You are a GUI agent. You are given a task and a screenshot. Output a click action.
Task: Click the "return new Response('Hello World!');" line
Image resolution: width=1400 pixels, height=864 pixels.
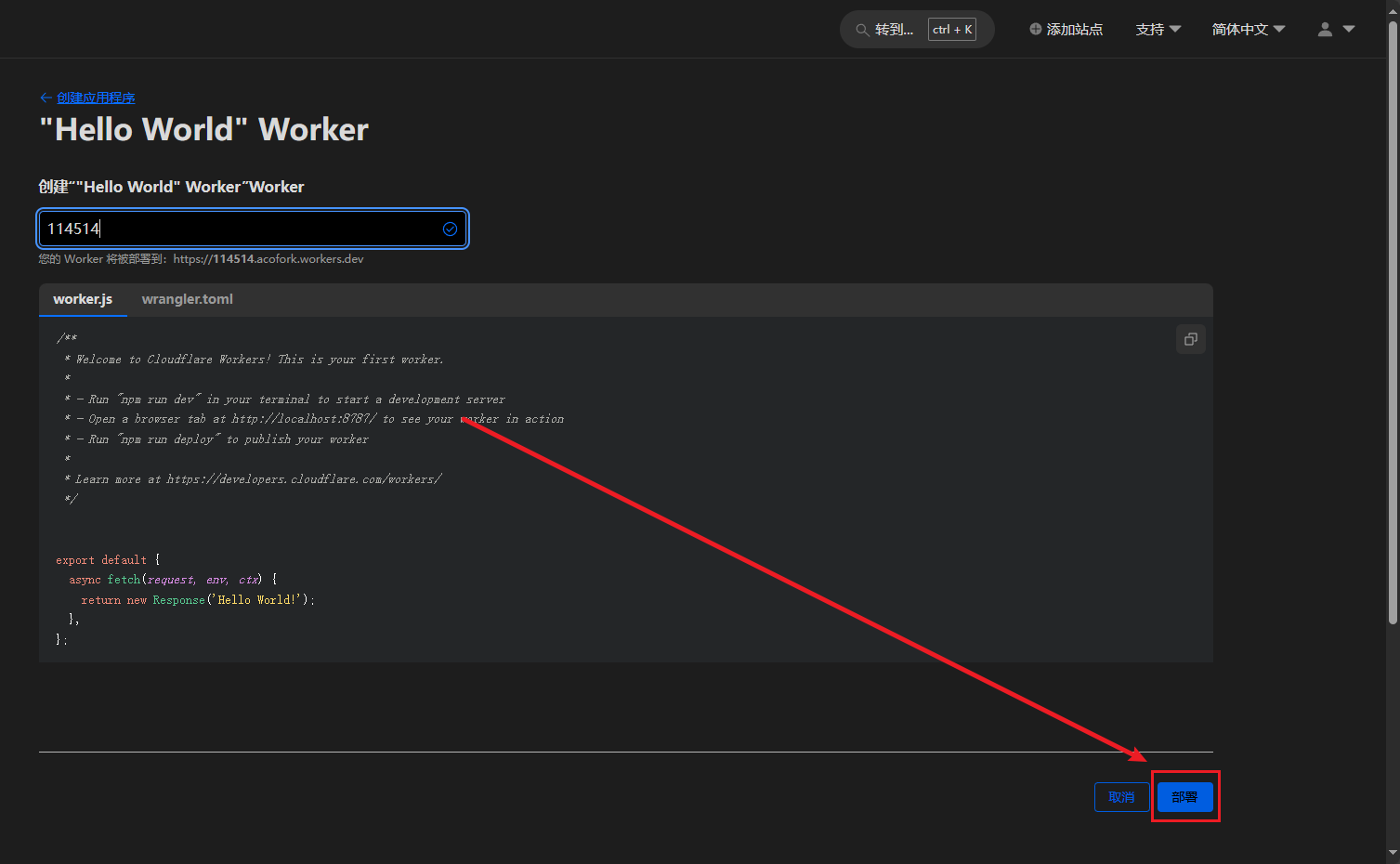(198, 600)
